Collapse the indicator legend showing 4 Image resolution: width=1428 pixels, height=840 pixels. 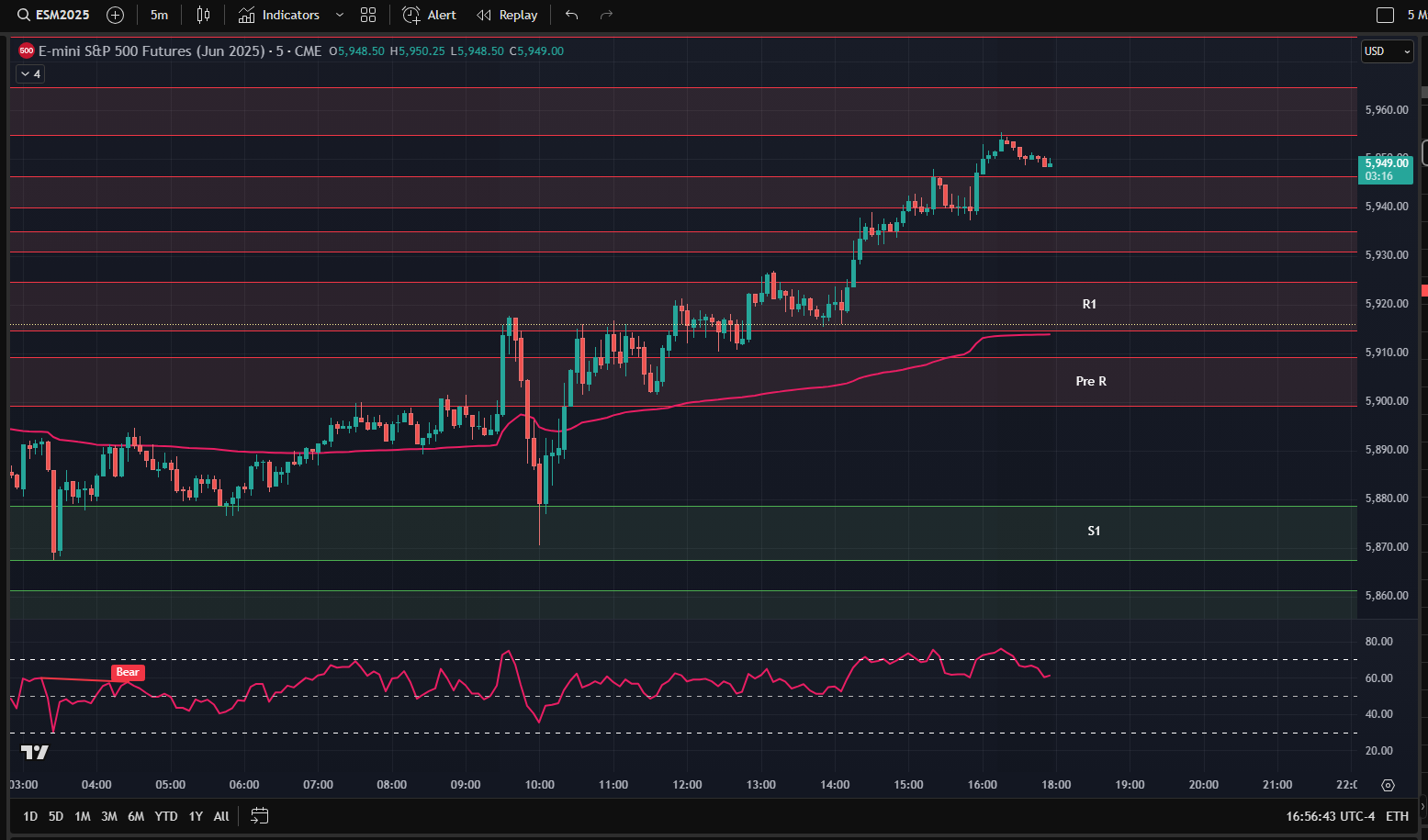click(30, 73)
